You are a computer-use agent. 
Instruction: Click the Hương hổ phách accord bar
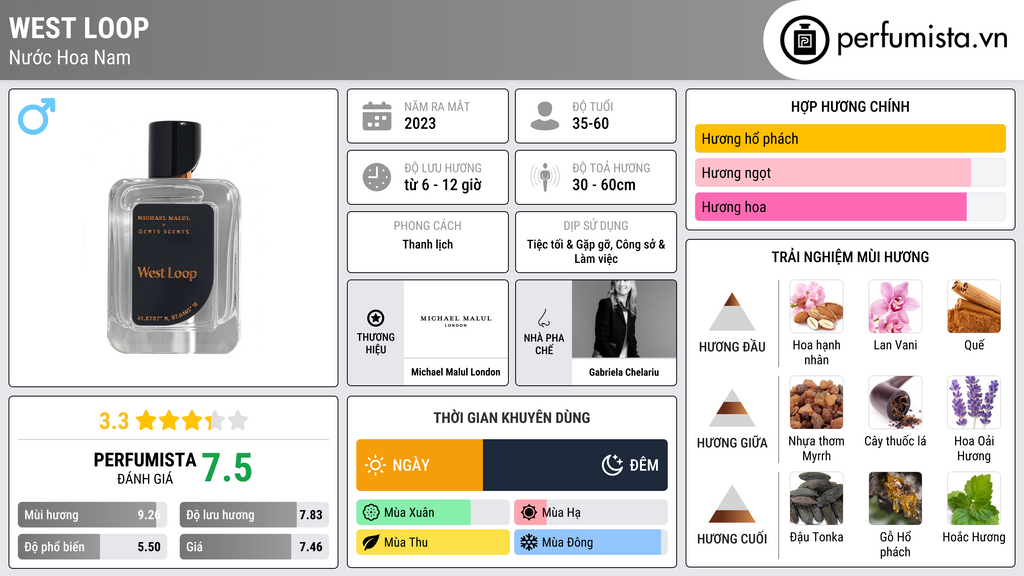(x=850, y=138)
